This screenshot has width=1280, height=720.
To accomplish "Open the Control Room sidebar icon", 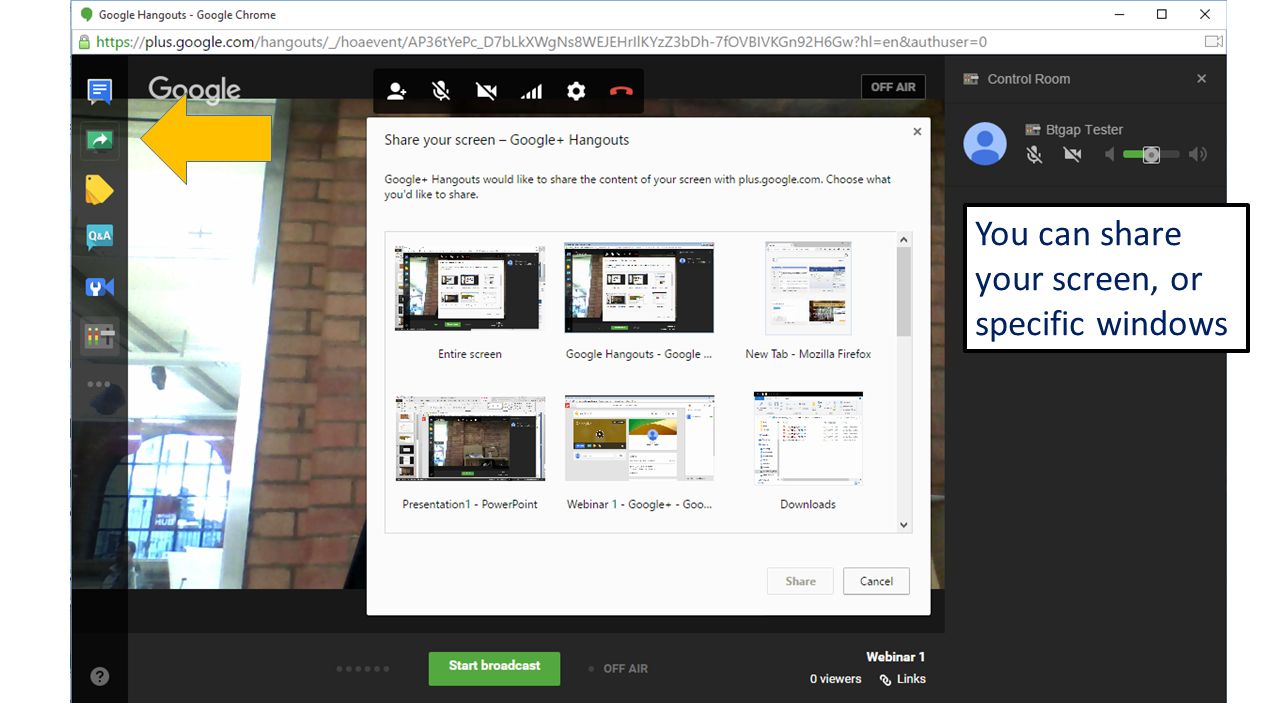I will tap(99, 337).
